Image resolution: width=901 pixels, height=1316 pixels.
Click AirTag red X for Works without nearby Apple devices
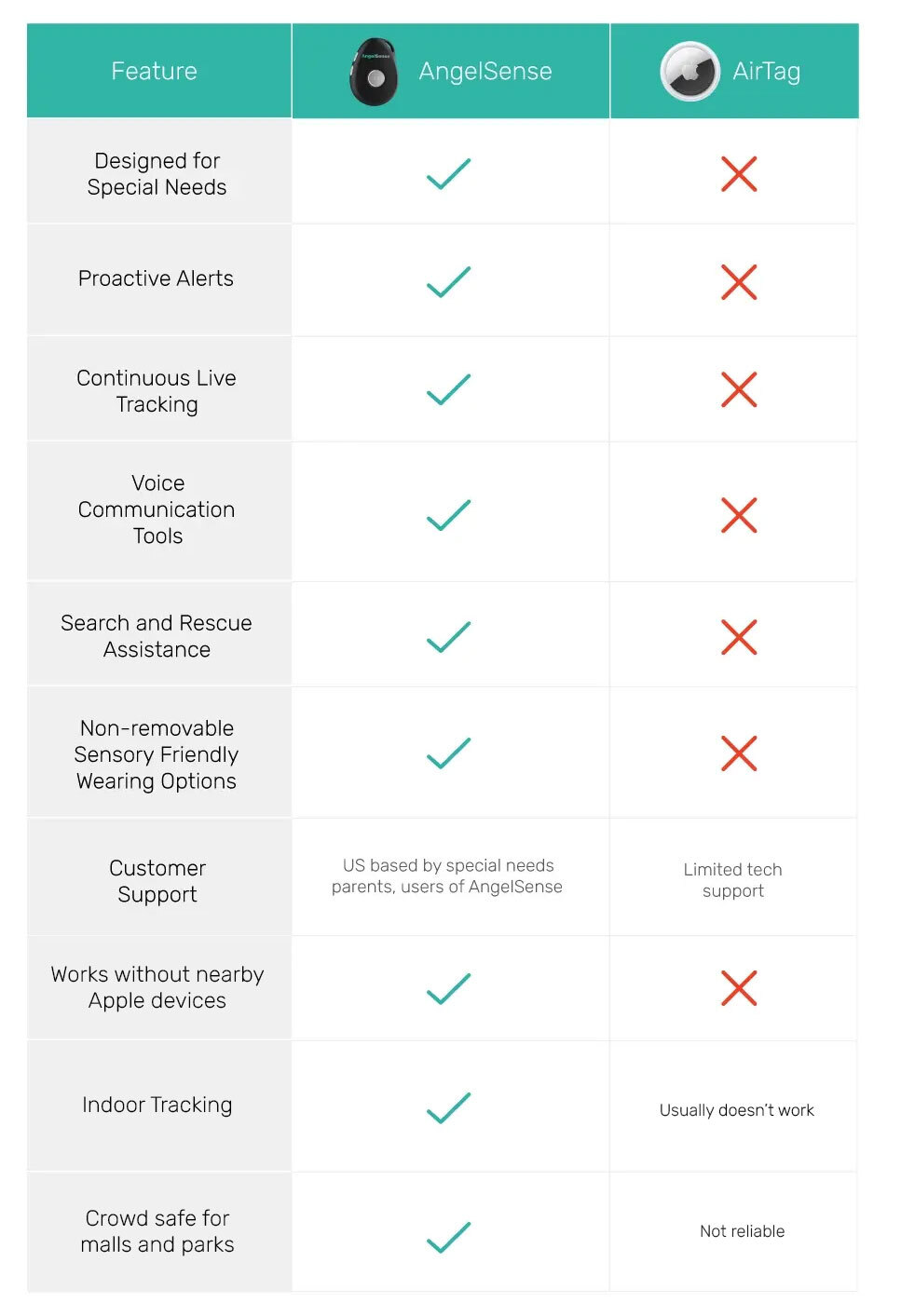(x=739, y=988)
